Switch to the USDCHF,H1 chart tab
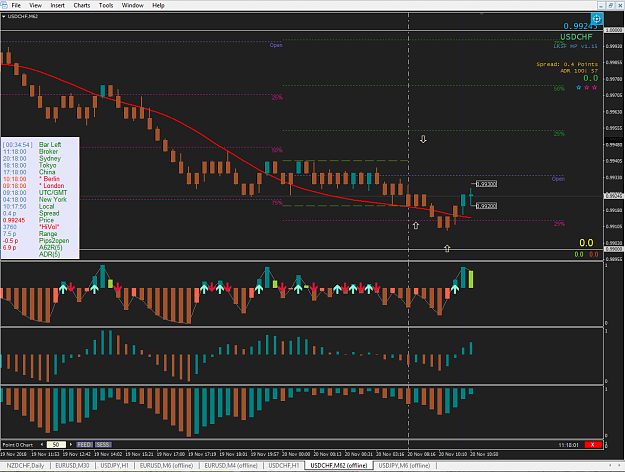Image resolution: width=625 pixels, height=472 pixels. (x=283, y=466)
